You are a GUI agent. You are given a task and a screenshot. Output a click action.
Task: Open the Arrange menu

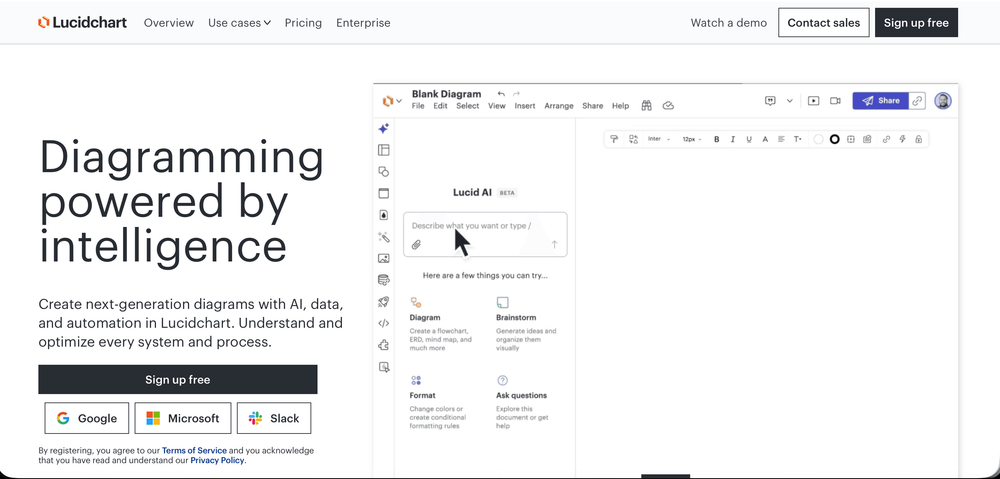[559, 106]
